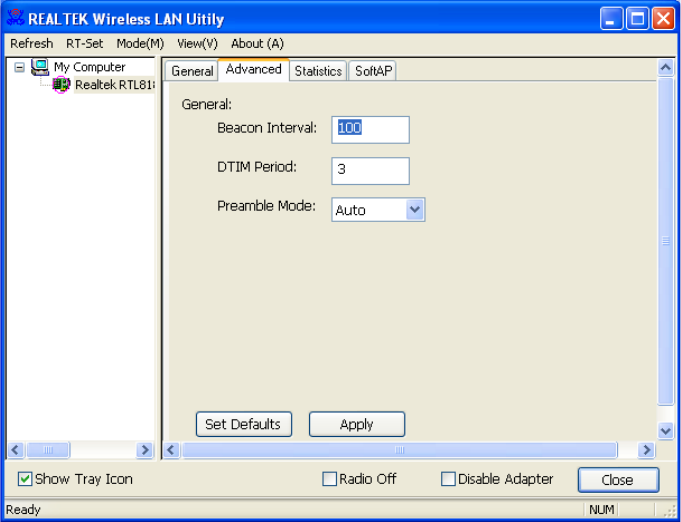Close the window with red X
The width and height of the screenshot is (681, 522).
click(x=664, y=19)
